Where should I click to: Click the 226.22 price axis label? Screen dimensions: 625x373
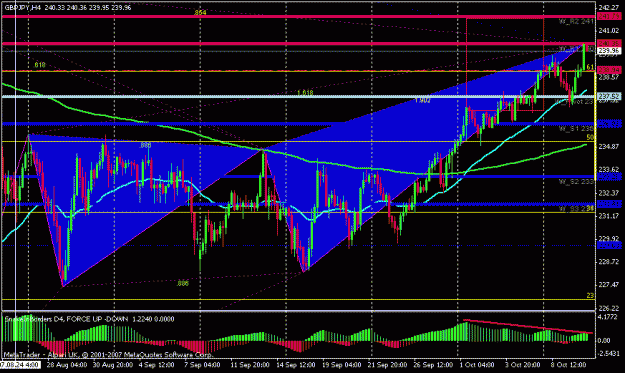coord(609,308)
